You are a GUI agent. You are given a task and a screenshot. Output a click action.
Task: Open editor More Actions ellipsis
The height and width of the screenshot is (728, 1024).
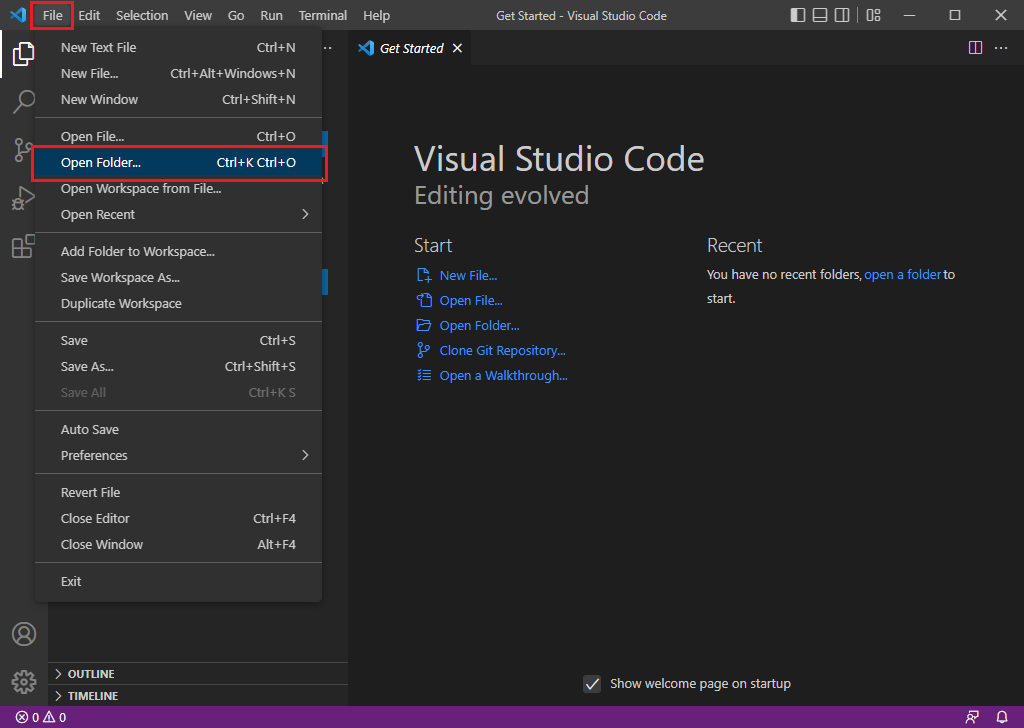tap(1000, 48)
